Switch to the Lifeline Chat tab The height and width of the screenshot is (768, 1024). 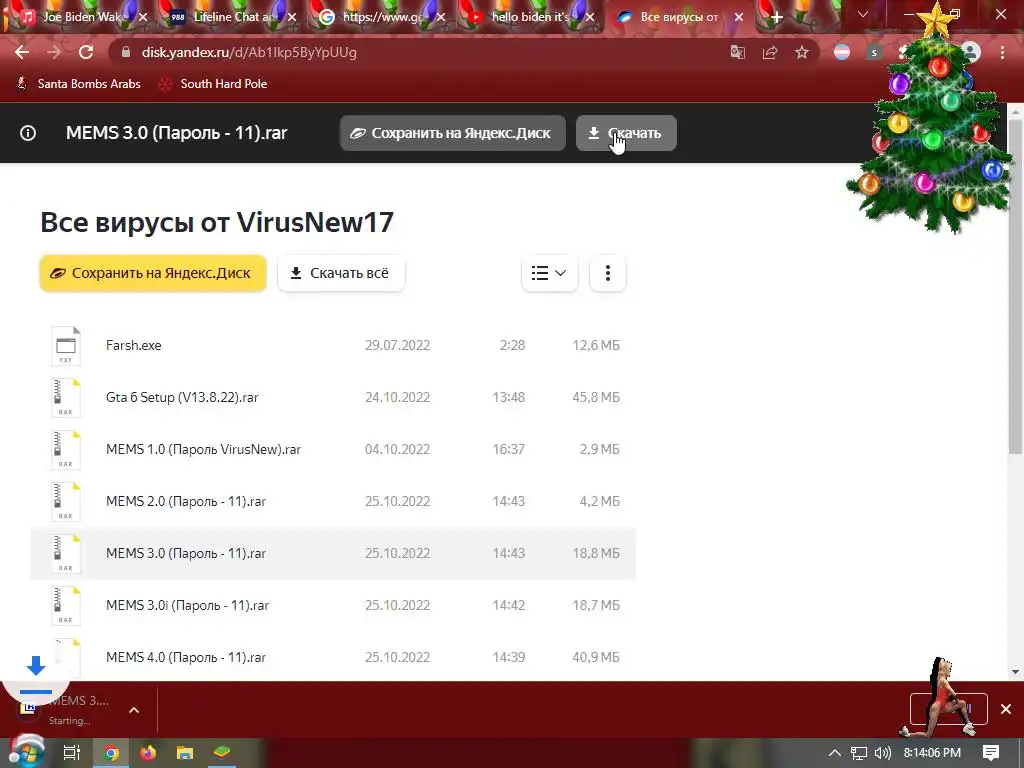point(229,17)
